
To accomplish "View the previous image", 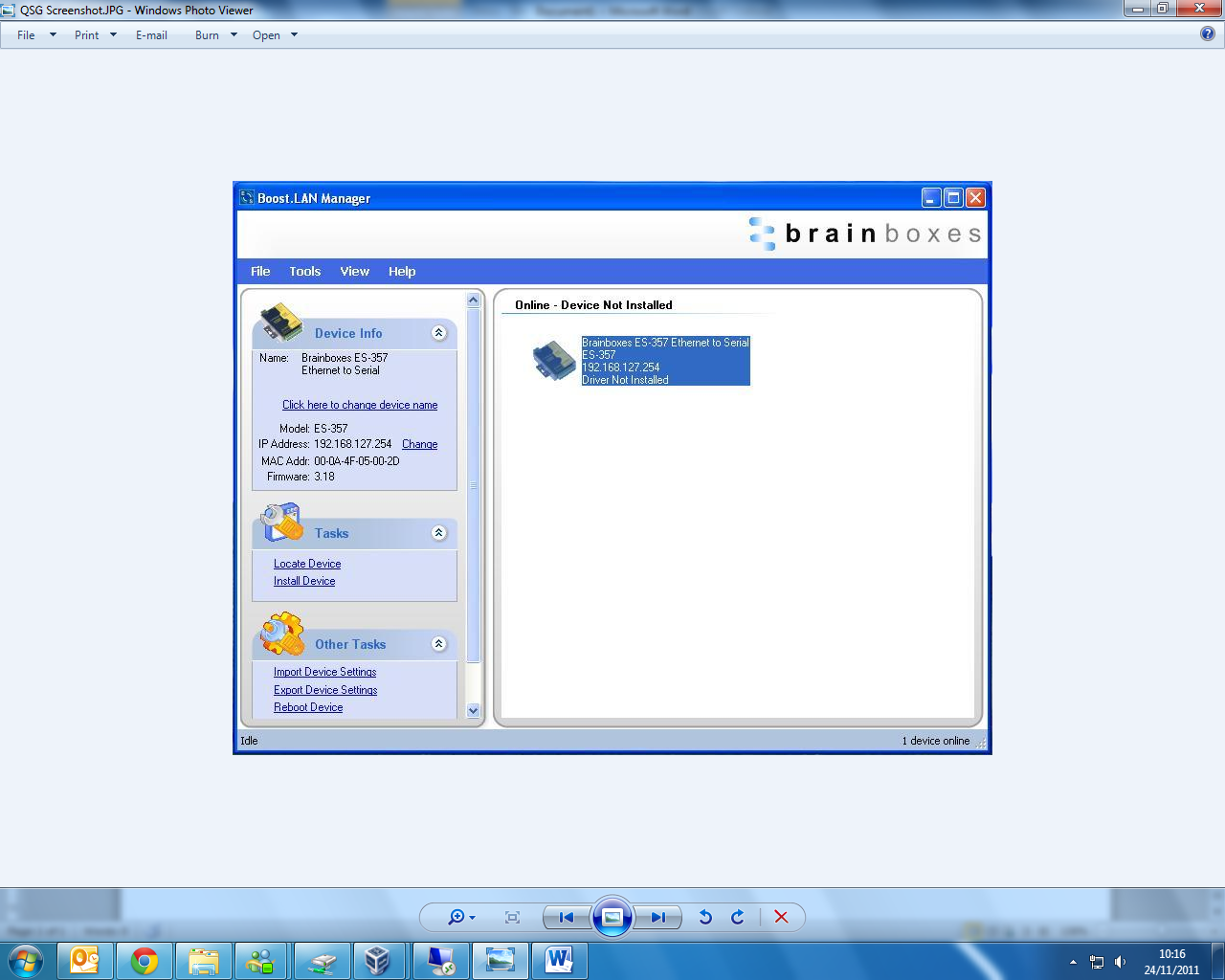I will click(x=566, y=917).
